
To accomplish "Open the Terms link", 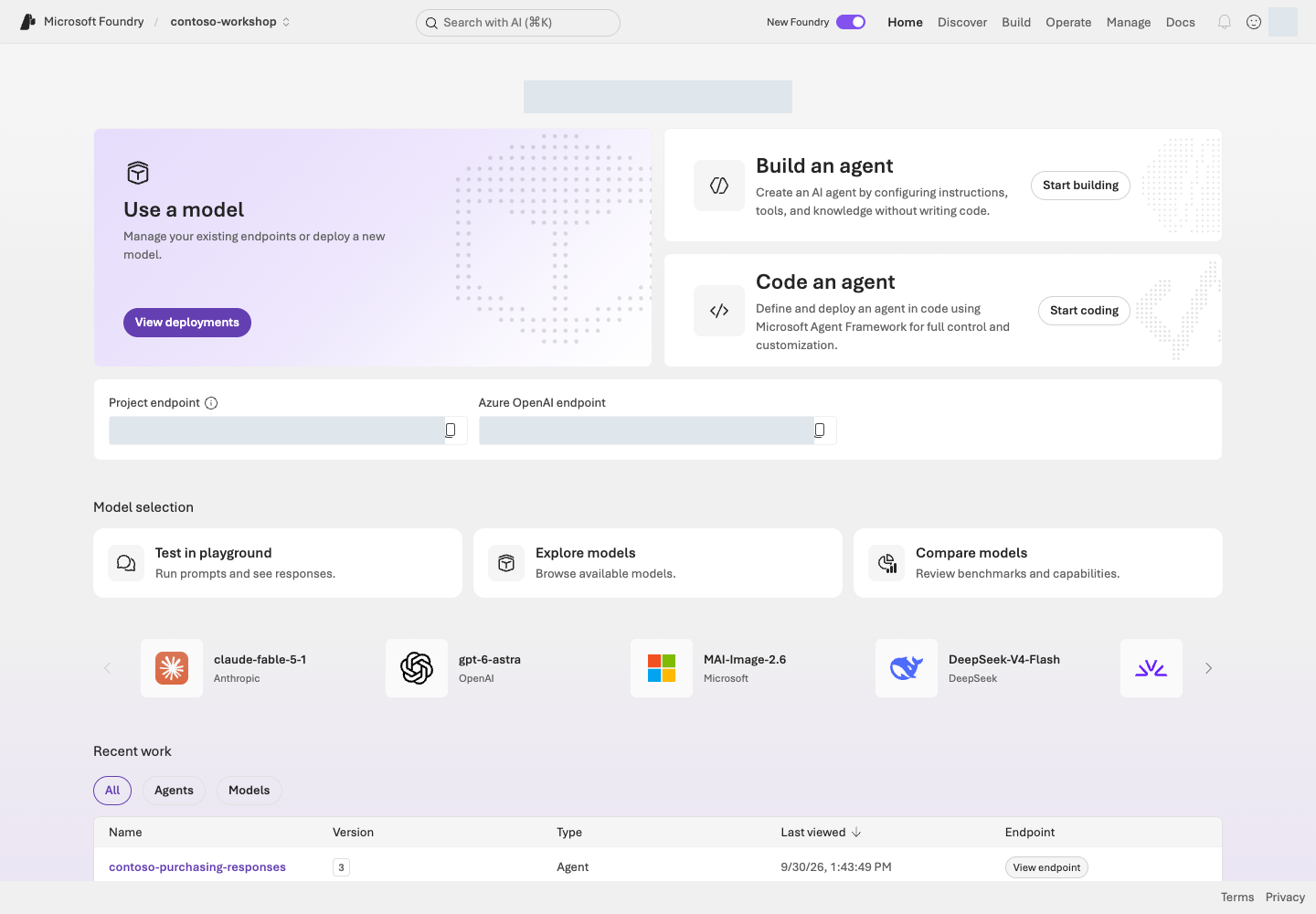I will click(1237, 898).
